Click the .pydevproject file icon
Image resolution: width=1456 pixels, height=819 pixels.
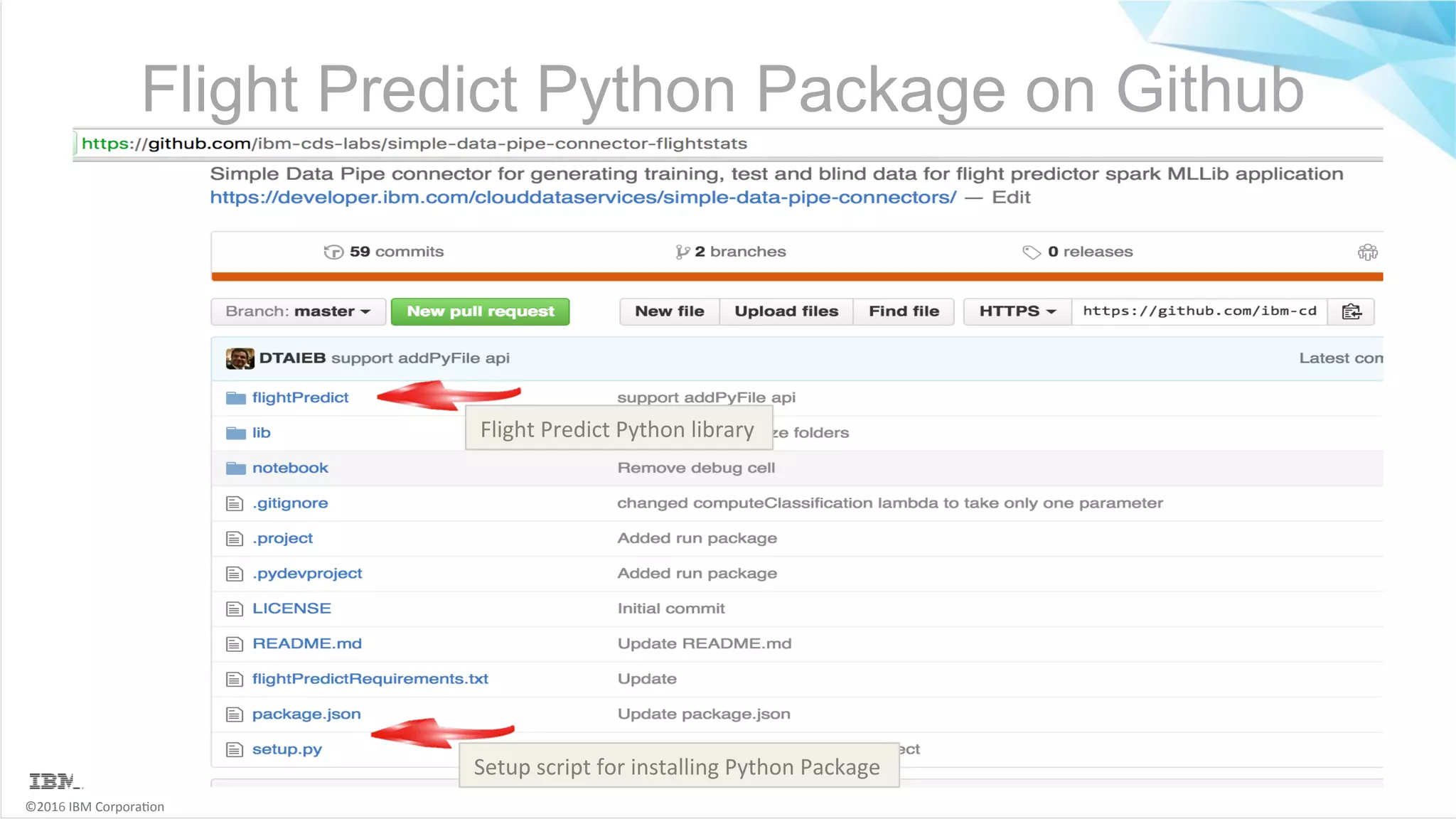[x=235, y=574]
